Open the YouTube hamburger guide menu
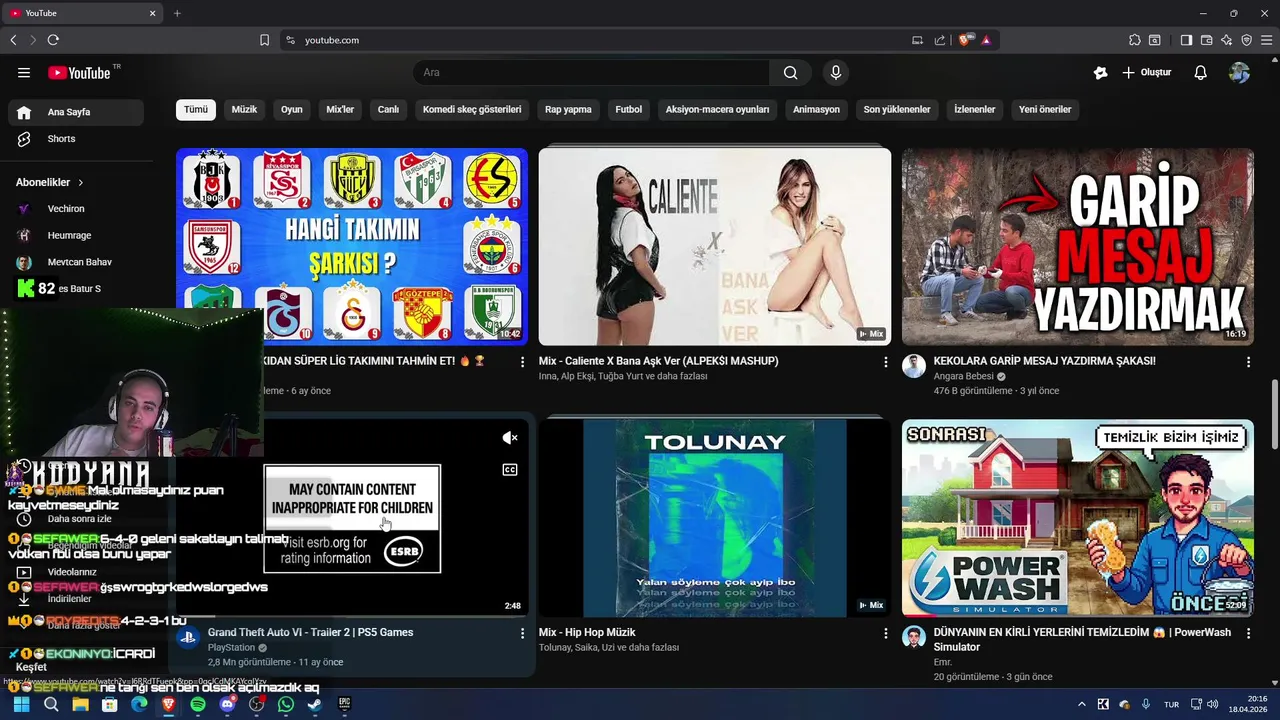Viewport: 1280px width, 720px height. [24, 72]
